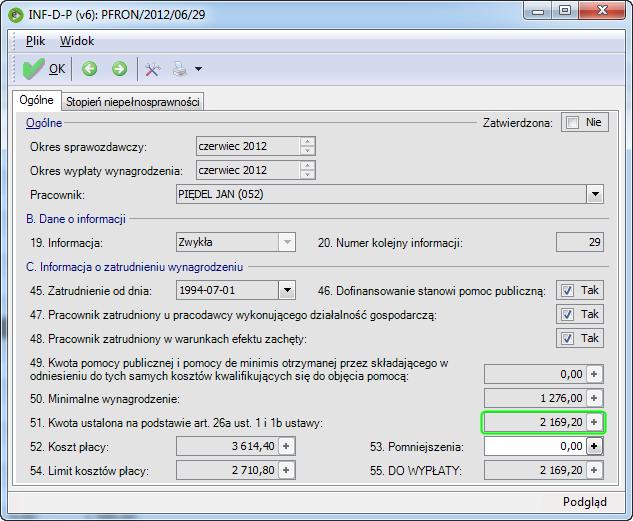Click plus button for Limit kosztów płacy

286,470
